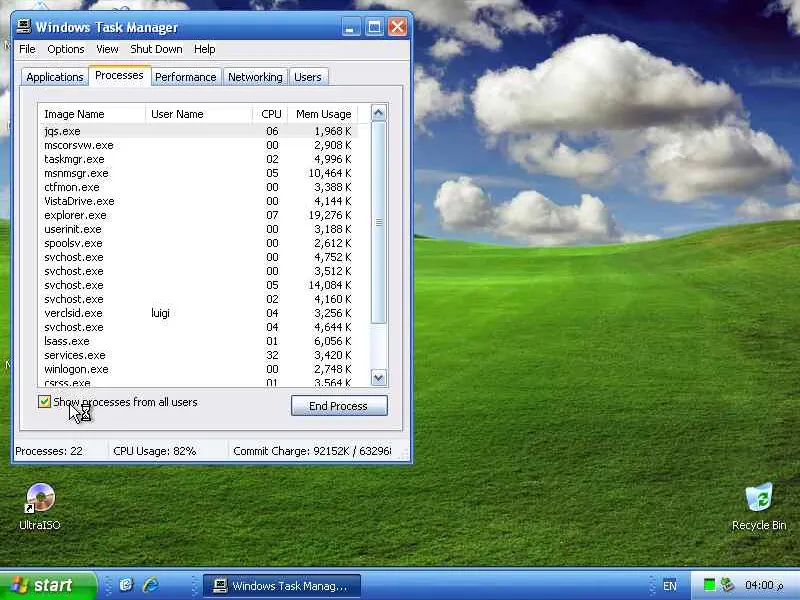Switch to the Applications tab
This screenshot has height=600, width=800.
point(55,77)
